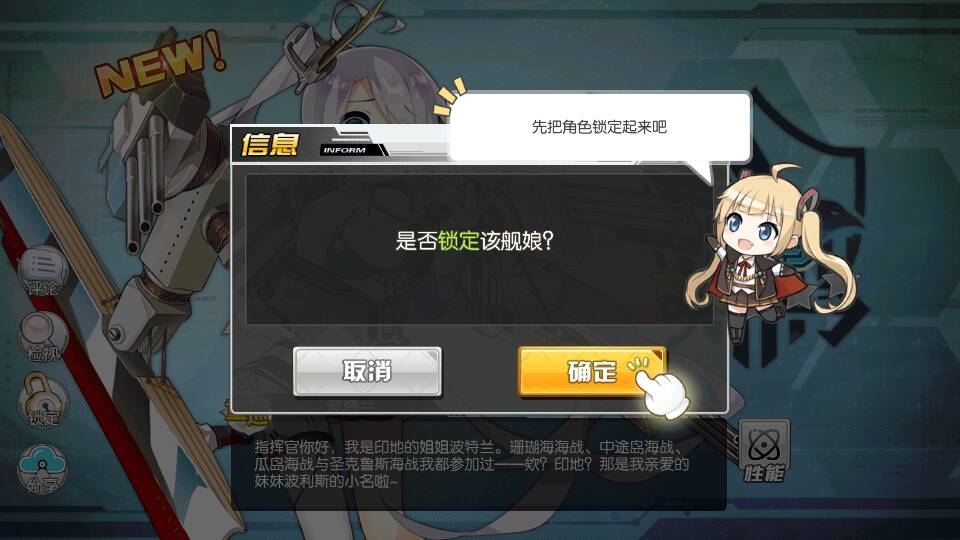
Task: Click the 是否锁定该舰娘? message text
Action: (474, 241)
